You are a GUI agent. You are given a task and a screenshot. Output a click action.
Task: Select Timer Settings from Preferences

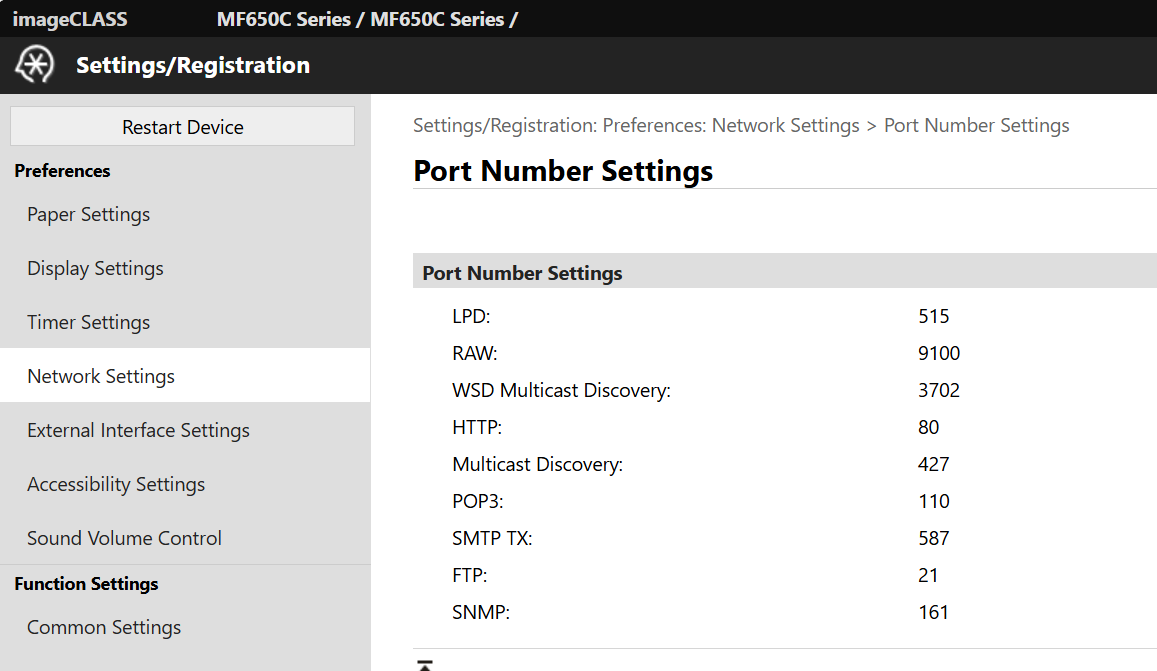click(x=89, y=323)
